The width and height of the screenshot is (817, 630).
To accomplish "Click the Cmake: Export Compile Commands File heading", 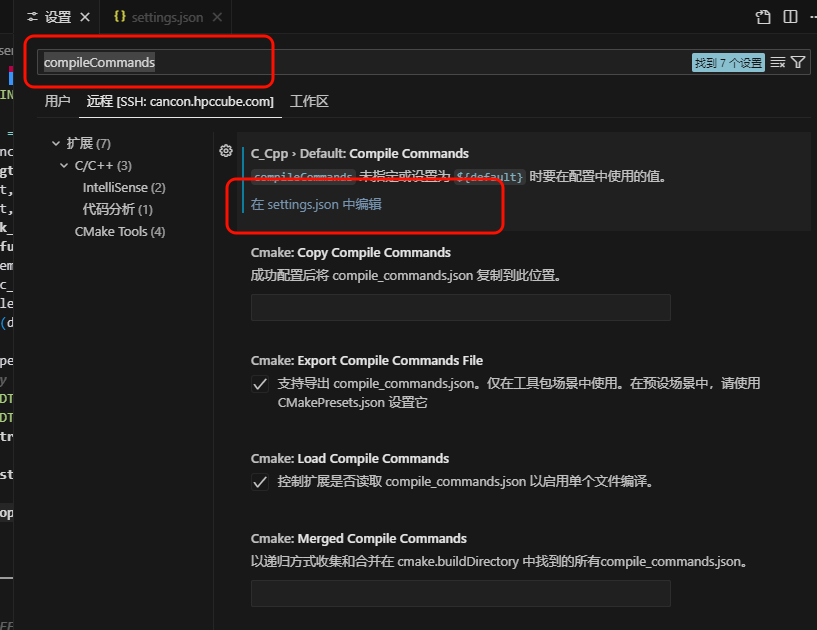I will point(367,361).
